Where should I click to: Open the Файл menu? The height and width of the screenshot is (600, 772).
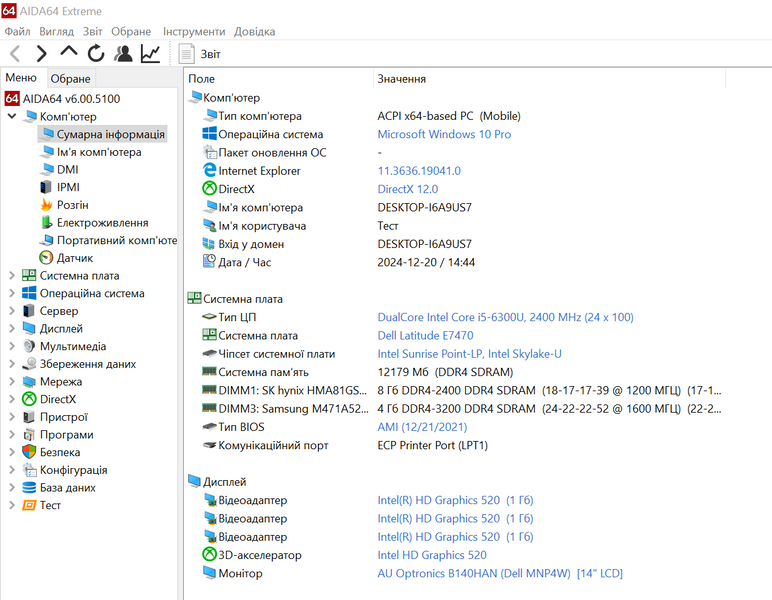click(x=17, y=32)
